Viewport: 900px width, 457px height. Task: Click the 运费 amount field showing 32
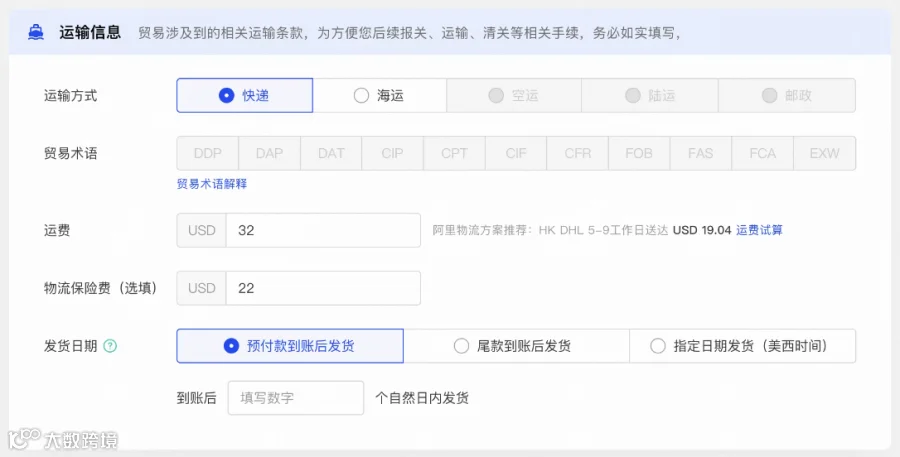coord(323,230)
